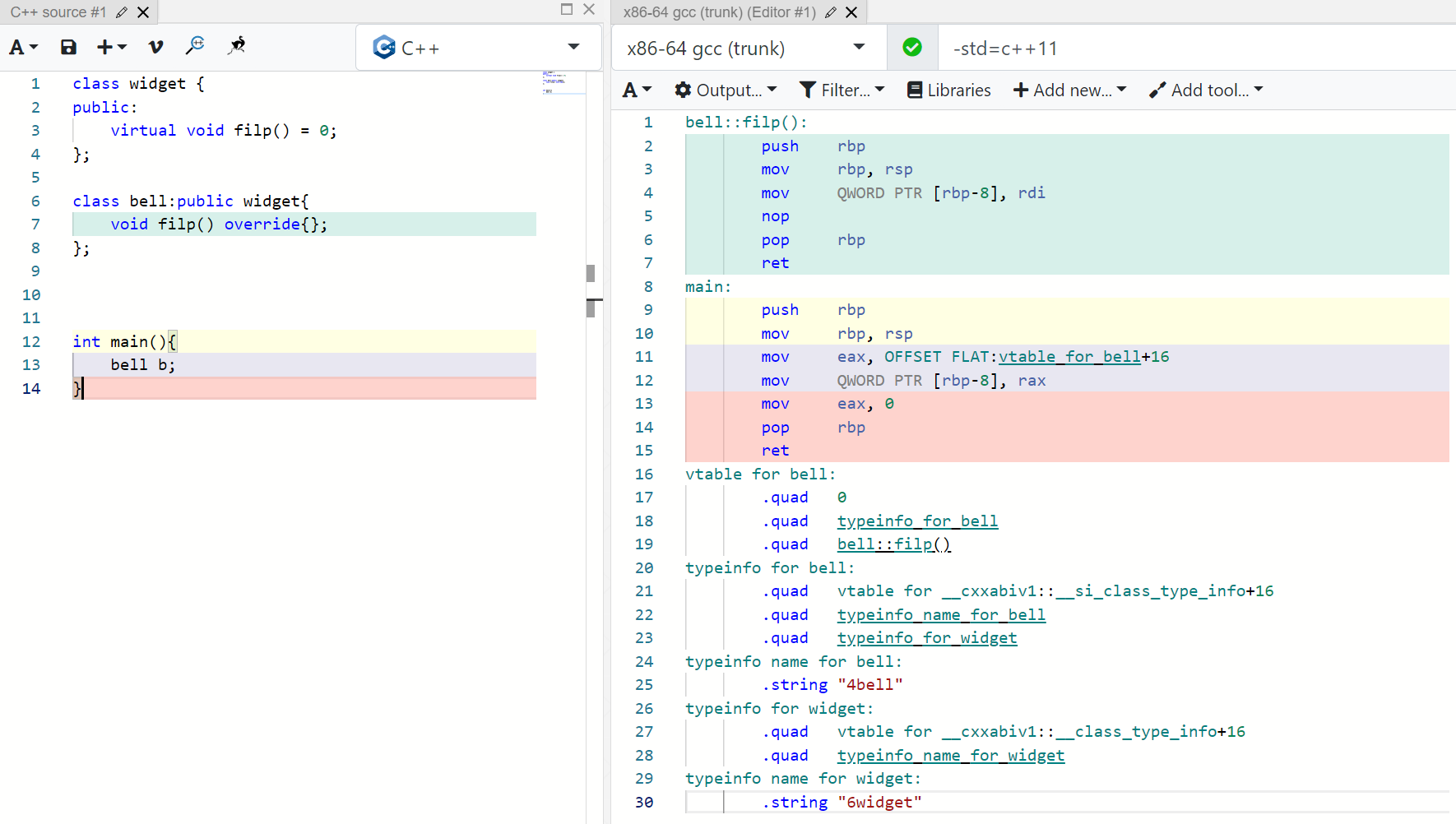Open the Add new dropdown
This screenshot has height=824, width=1456.
[x=1069, y=90]
